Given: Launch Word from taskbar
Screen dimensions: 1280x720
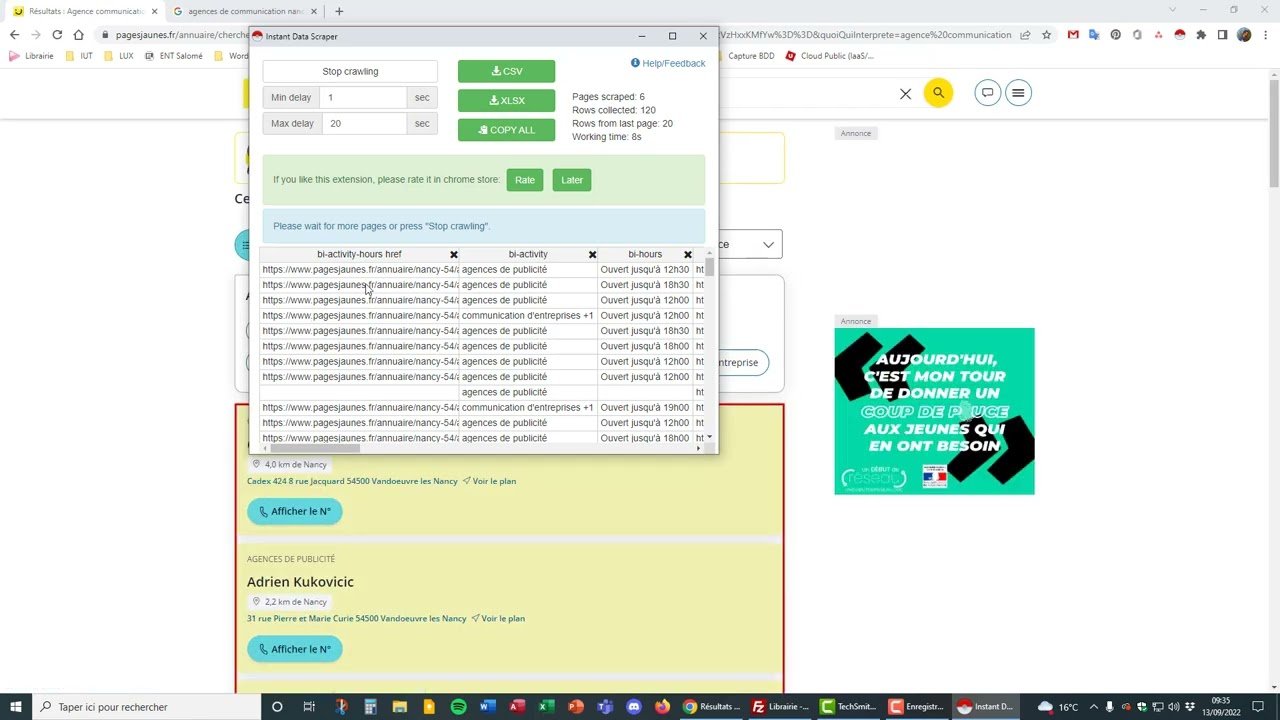Looking at the screenshot, I should click(487, 707).
